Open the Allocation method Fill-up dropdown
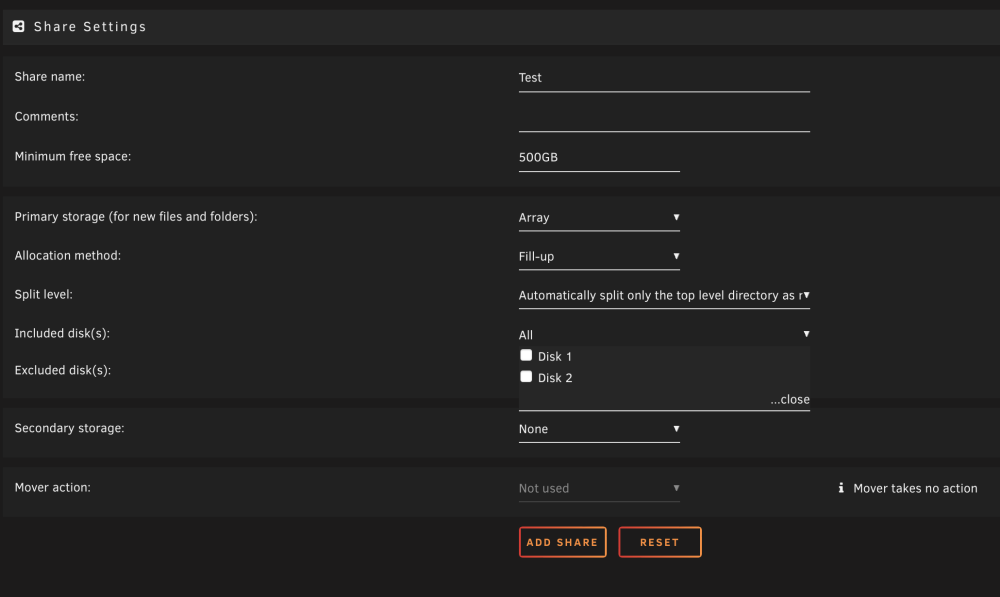This screenshot has height=597, width=1000. (x=599, y=256)
